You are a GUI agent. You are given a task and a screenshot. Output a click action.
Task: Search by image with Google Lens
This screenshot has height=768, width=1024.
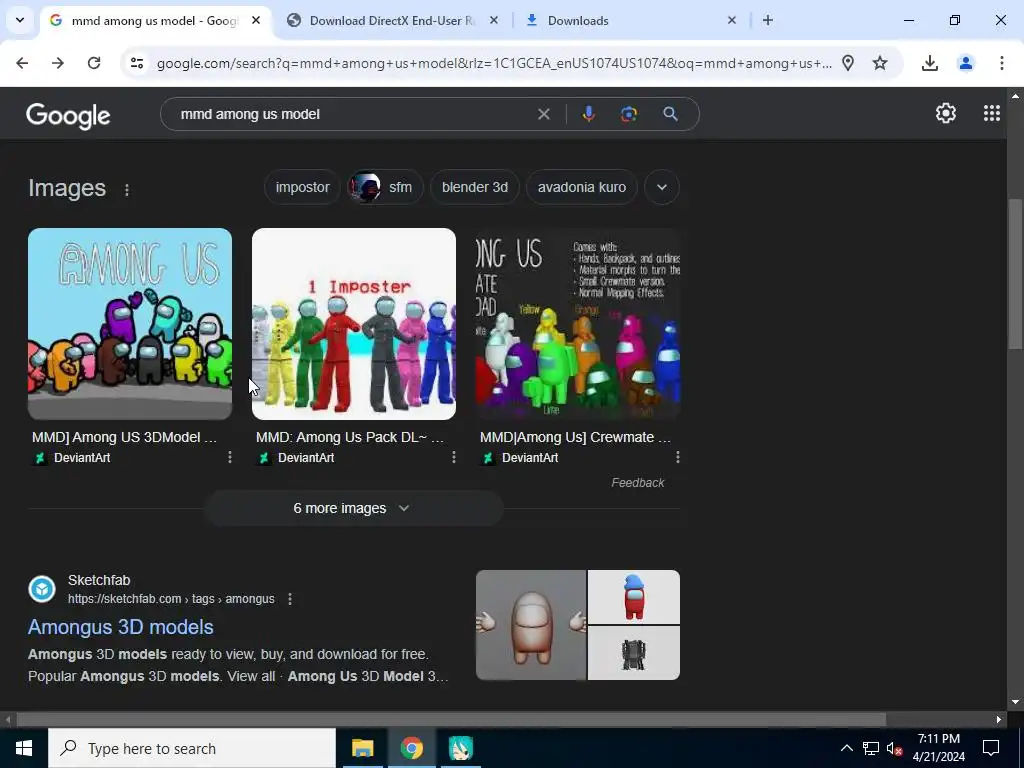(629, 114)
